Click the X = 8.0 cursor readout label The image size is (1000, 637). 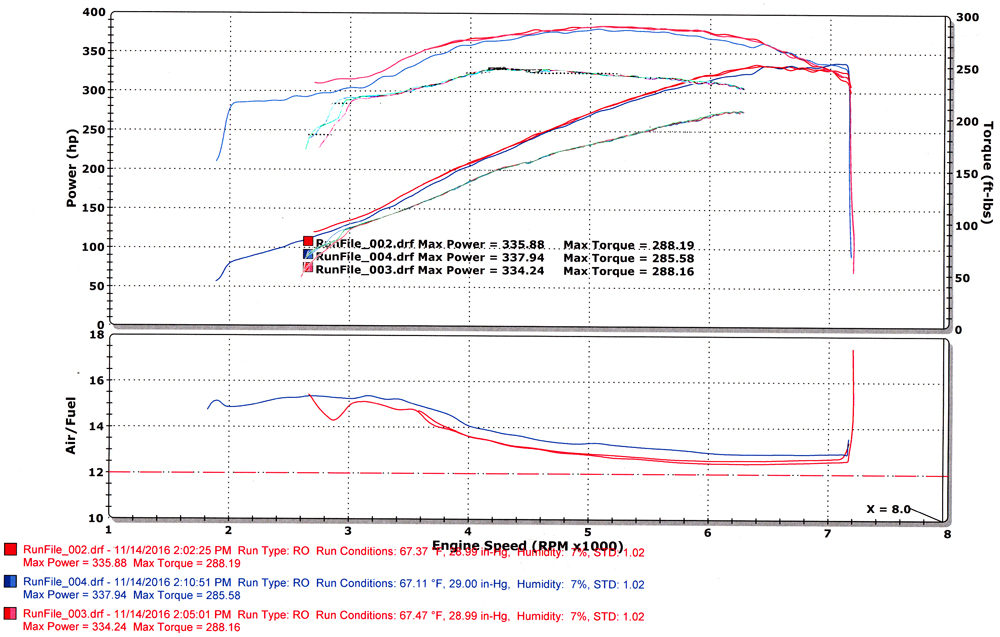coord(889,507)
